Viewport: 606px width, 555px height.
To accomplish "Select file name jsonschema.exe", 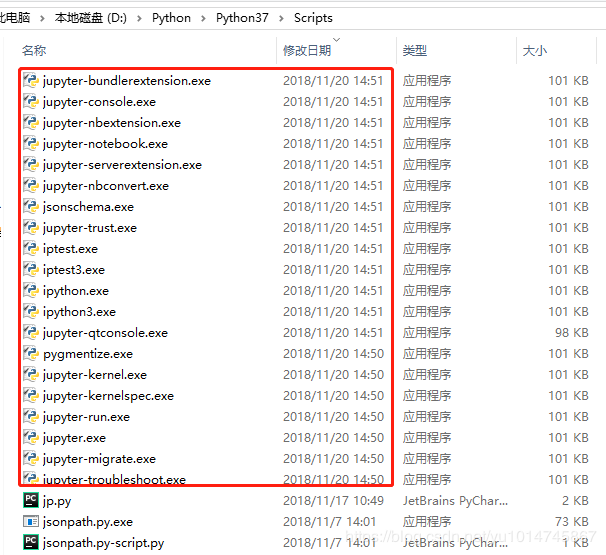I will coord(88,207).
